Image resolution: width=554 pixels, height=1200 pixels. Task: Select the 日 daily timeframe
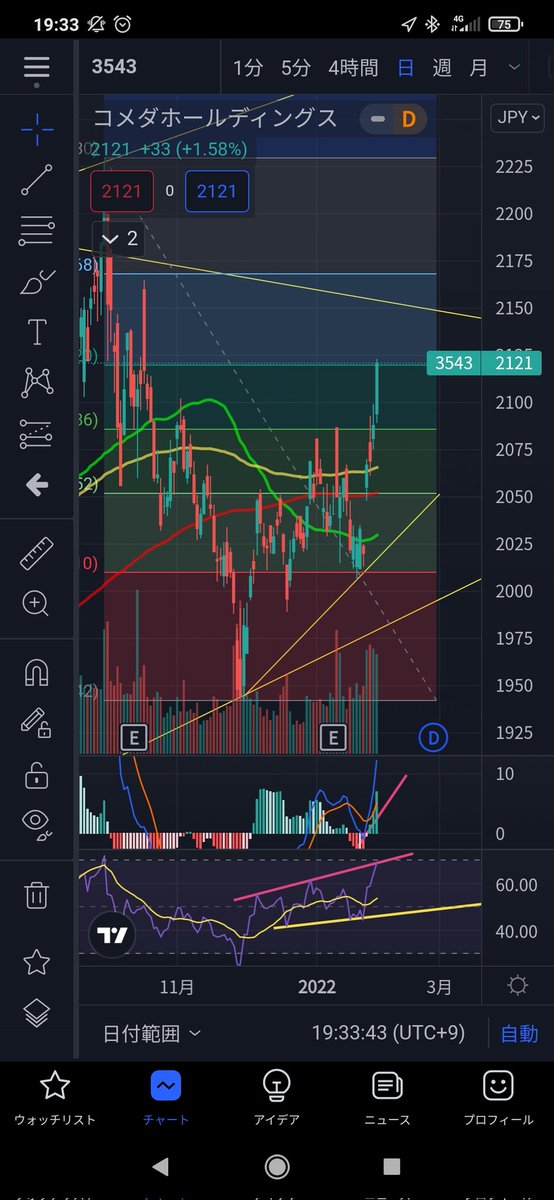405,68
